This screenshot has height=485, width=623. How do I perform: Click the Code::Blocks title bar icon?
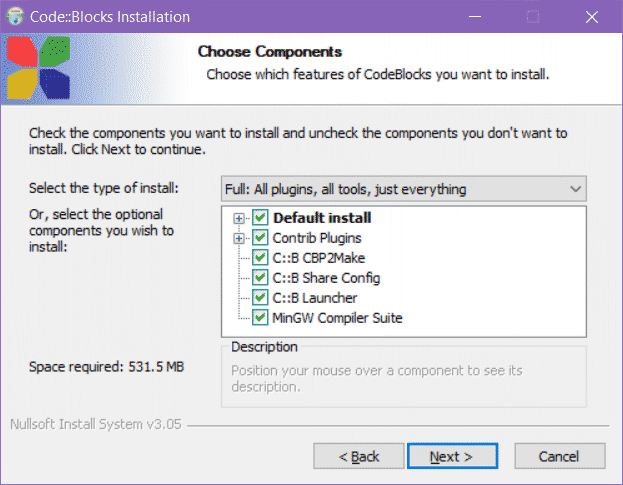pos(16,17)
